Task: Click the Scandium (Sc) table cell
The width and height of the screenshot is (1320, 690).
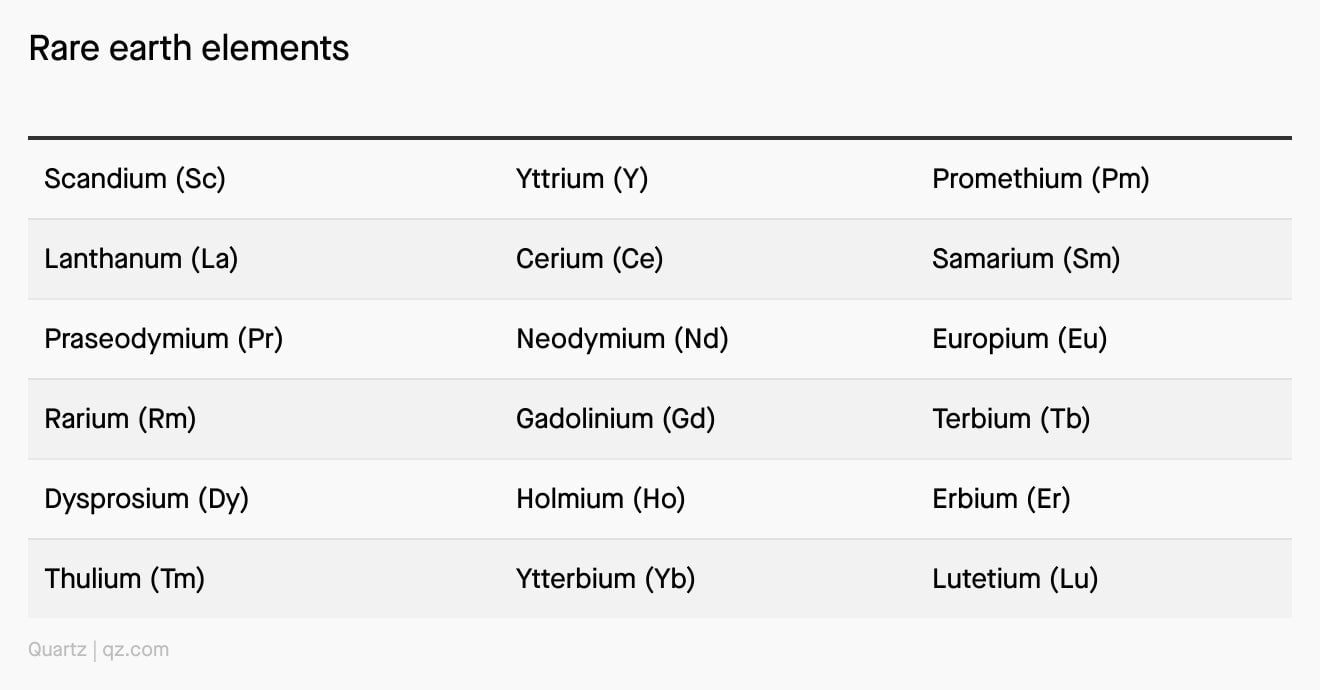Action: pos(135,179)
